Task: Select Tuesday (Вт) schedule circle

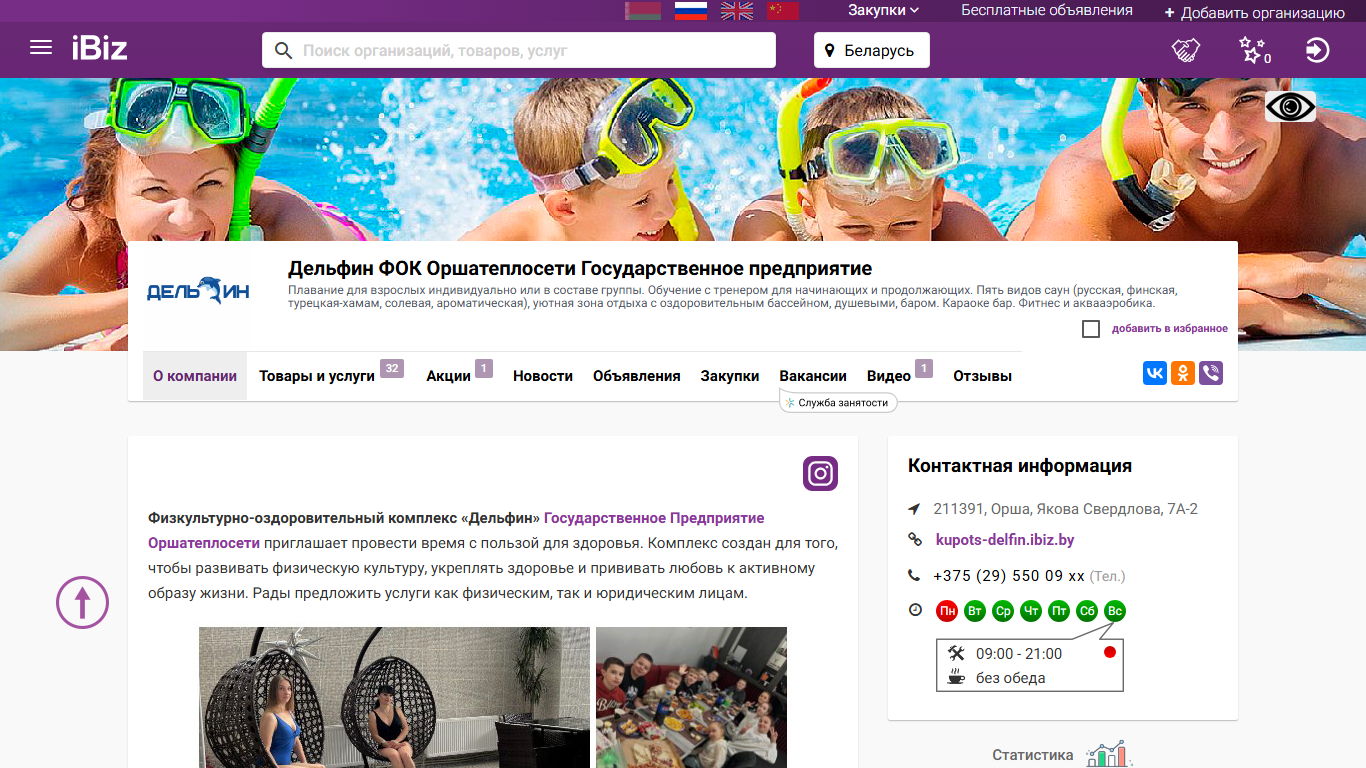Action: 975,611
